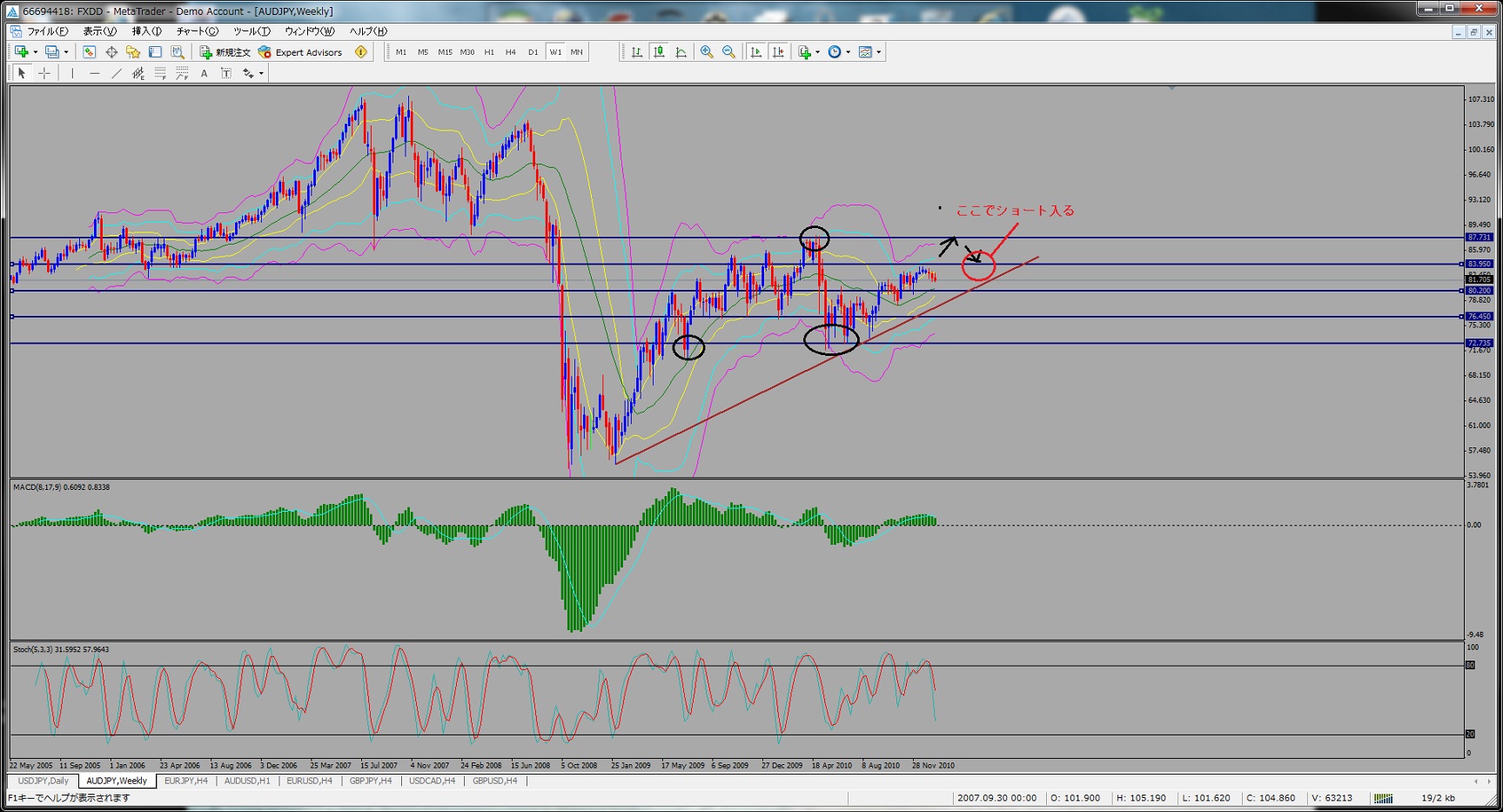Toggle the Expert Advisors button
Viewport: 1503px width, 812px height.
tap(300, 52)
